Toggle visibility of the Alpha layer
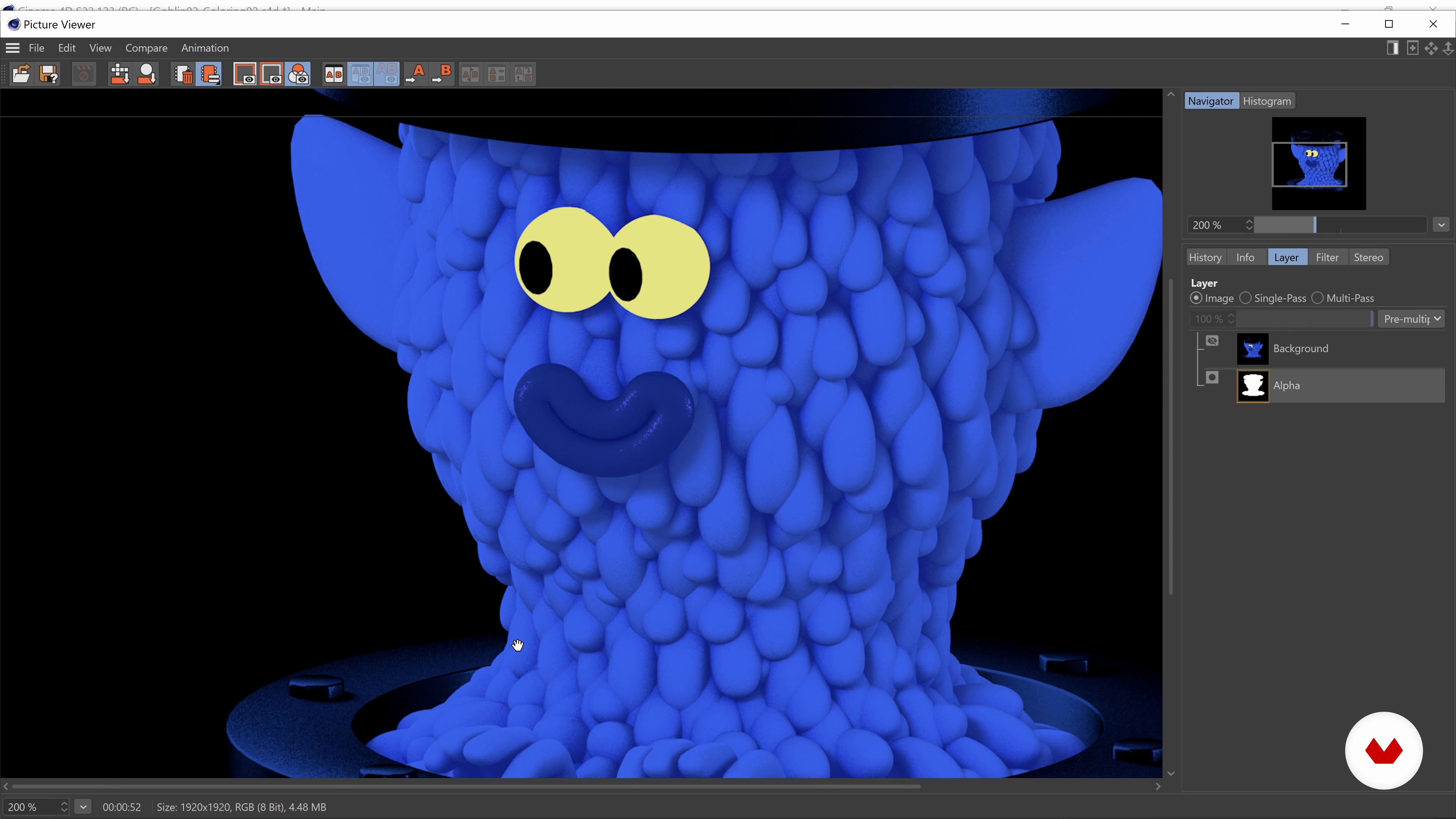The height and width of the screenshot is (819, 1456). [x=1213, y=378]
